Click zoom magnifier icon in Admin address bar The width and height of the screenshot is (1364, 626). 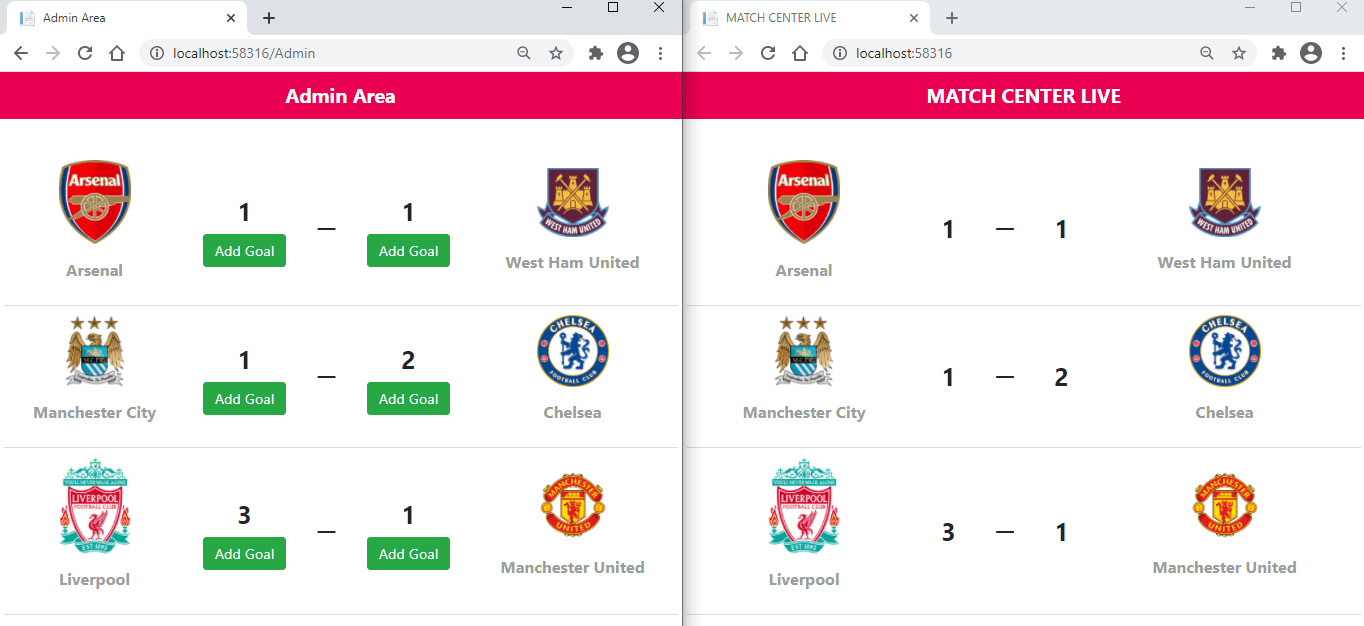coord(524,53)
